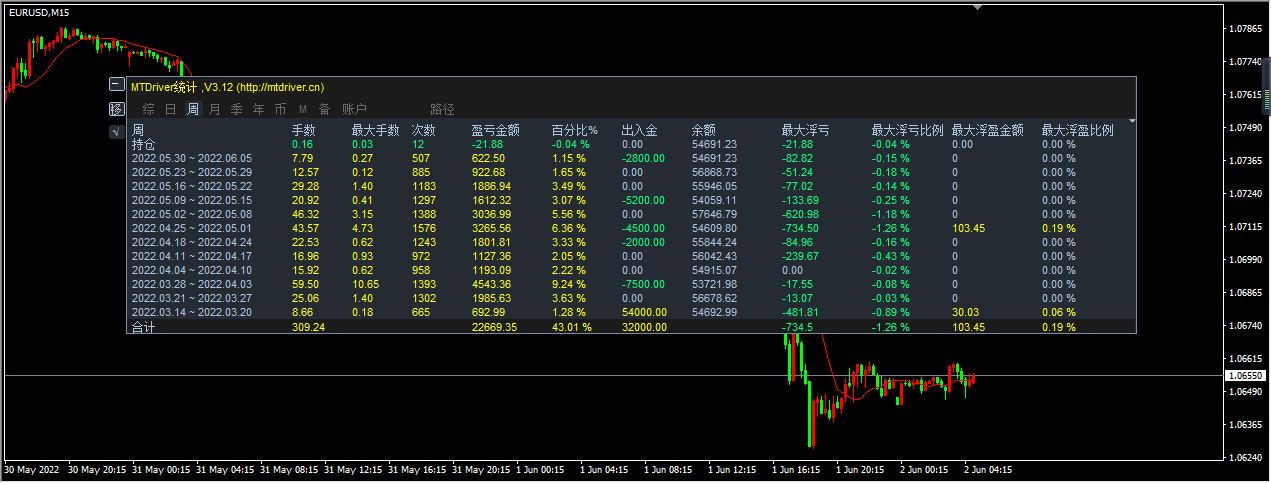Viewport: 1271px width, 483px height.
Task: Click total profit value 22669.35
Action: coord(494,327)
